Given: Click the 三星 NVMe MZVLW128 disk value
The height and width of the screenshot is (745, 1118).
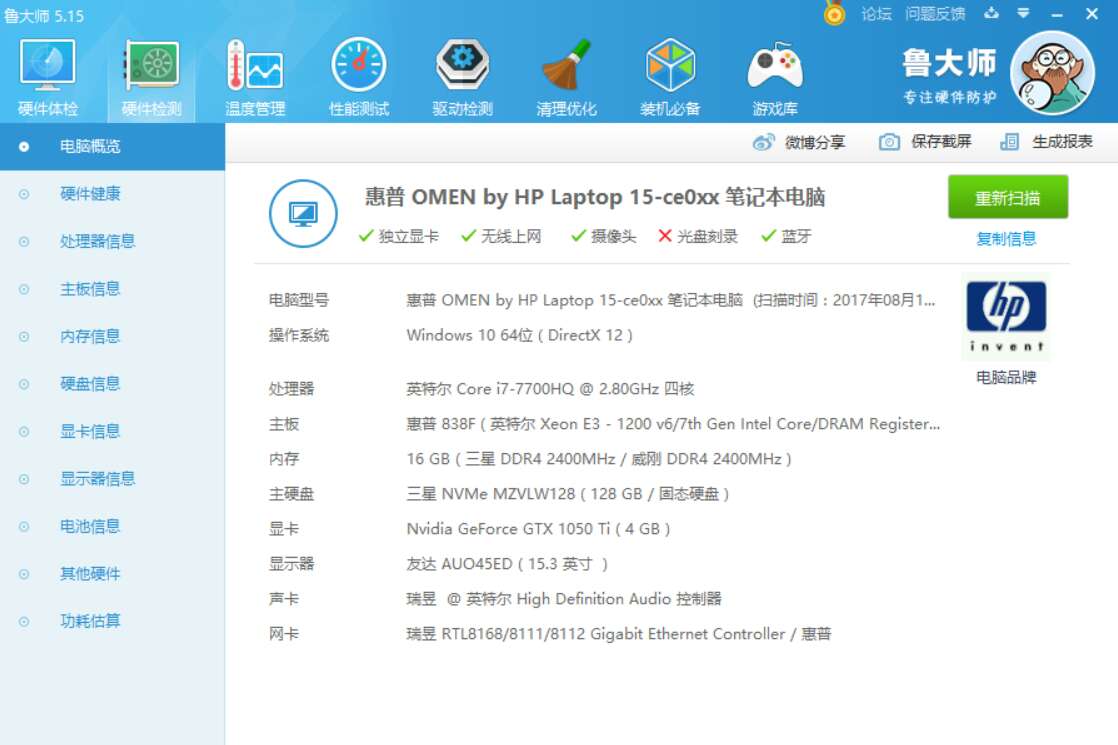Looking at the screenshot, I should pyautogui.click(x=568, y=494).
